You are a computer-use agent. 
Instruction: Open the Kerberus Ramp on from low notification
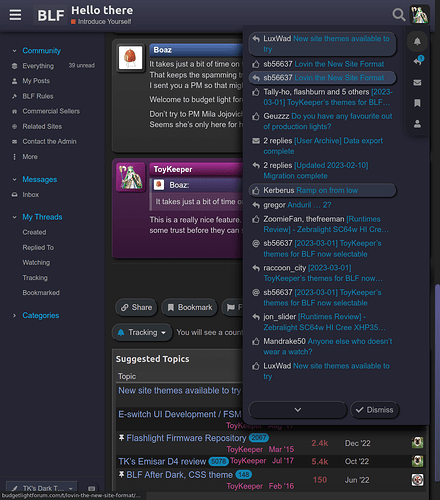322,190
